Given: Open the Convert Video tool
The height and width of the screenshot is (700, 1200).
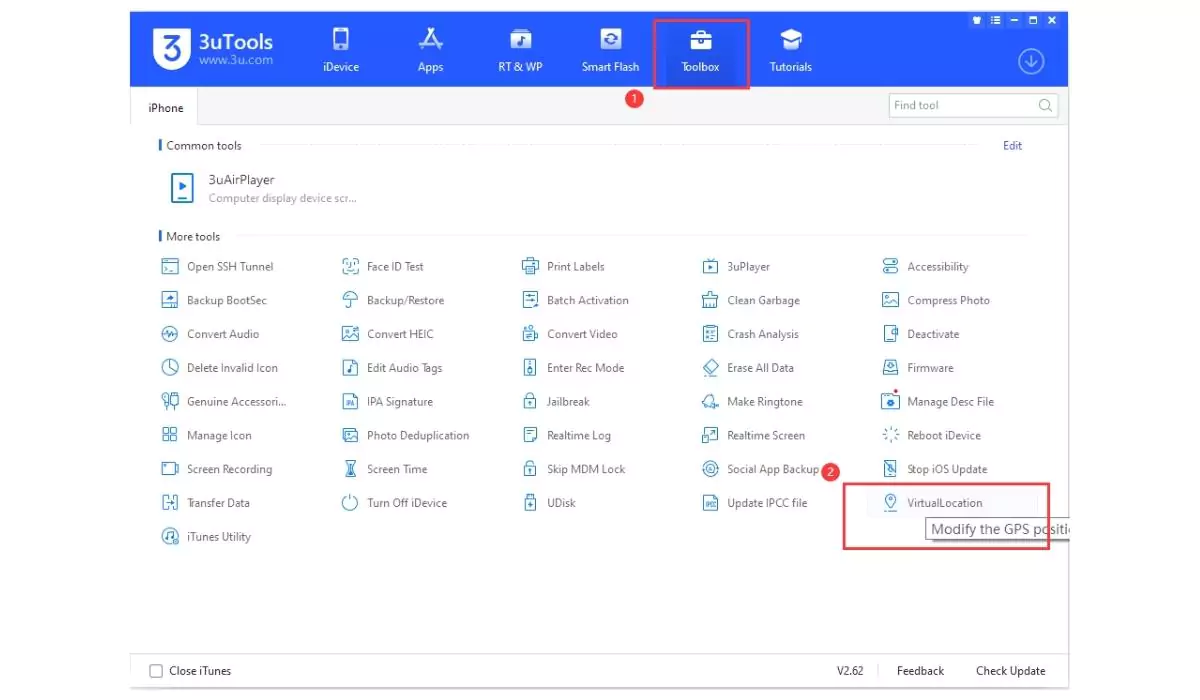Looking at the screenshot, I should 570,334.
